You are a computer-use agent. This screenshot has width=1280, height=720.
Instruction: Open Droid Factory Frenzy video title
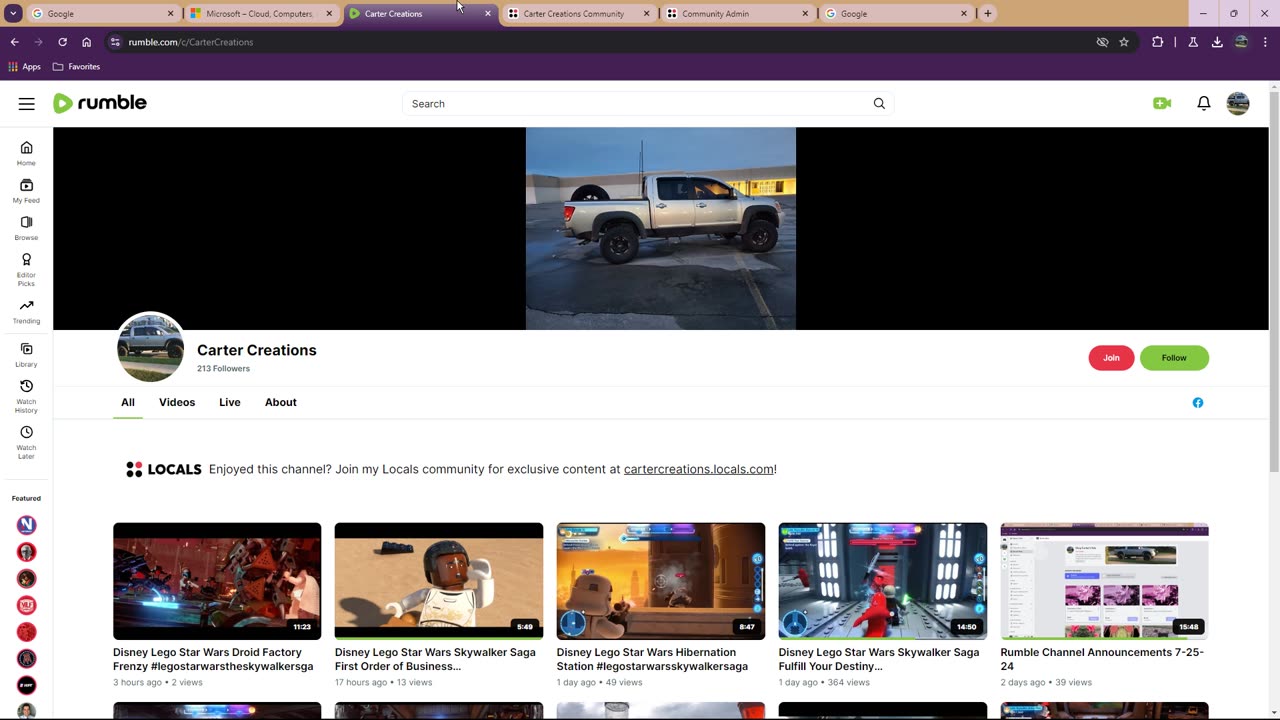pos(213,659)
